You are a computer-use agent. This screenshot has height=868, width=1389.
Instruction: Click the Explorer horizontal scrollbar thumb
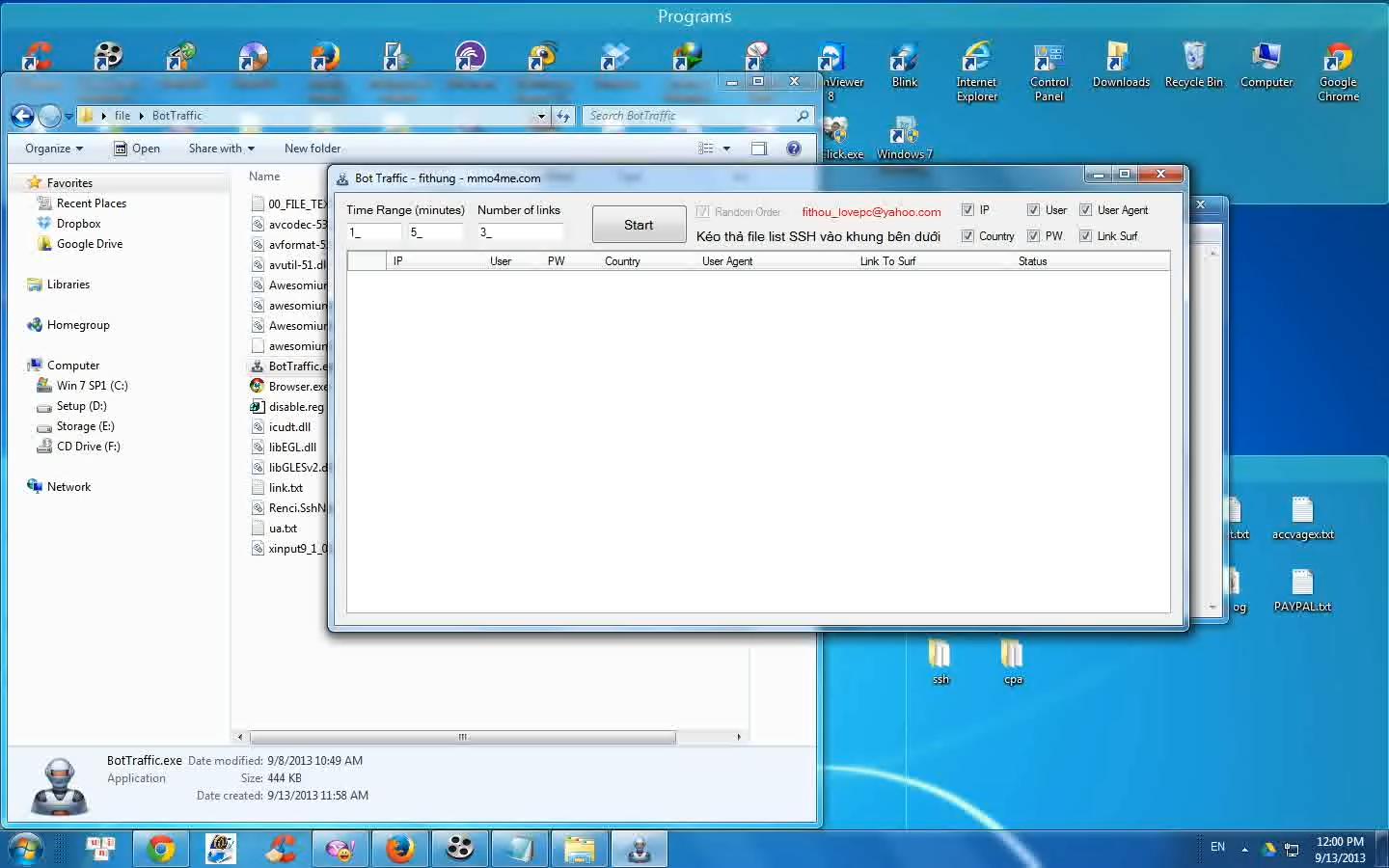(462, 737)
